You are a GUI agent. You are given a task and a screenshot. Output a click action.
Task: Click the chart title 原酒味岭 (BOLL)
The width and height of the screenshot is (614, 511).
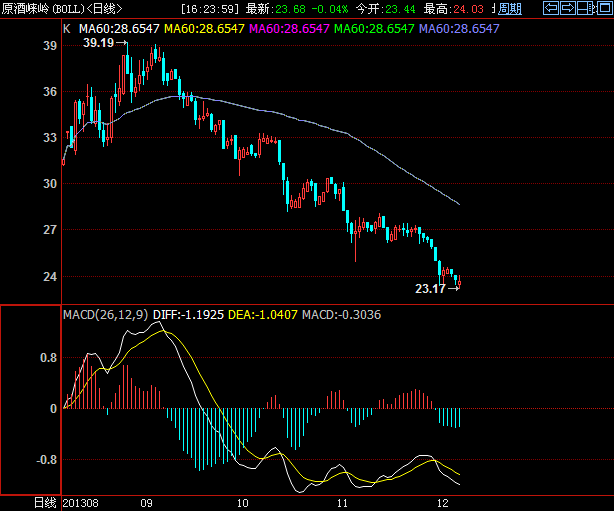click(43, 9)
